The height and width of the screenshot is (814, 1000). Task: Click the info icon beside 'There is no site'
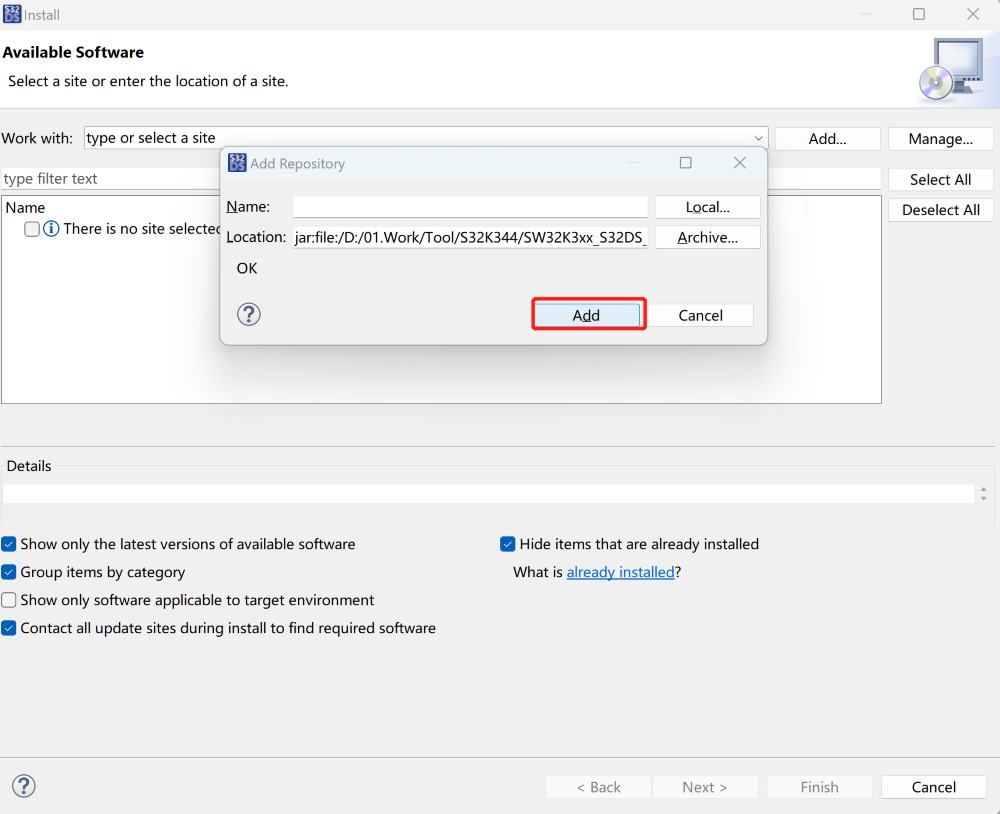[x=51, y=228]
